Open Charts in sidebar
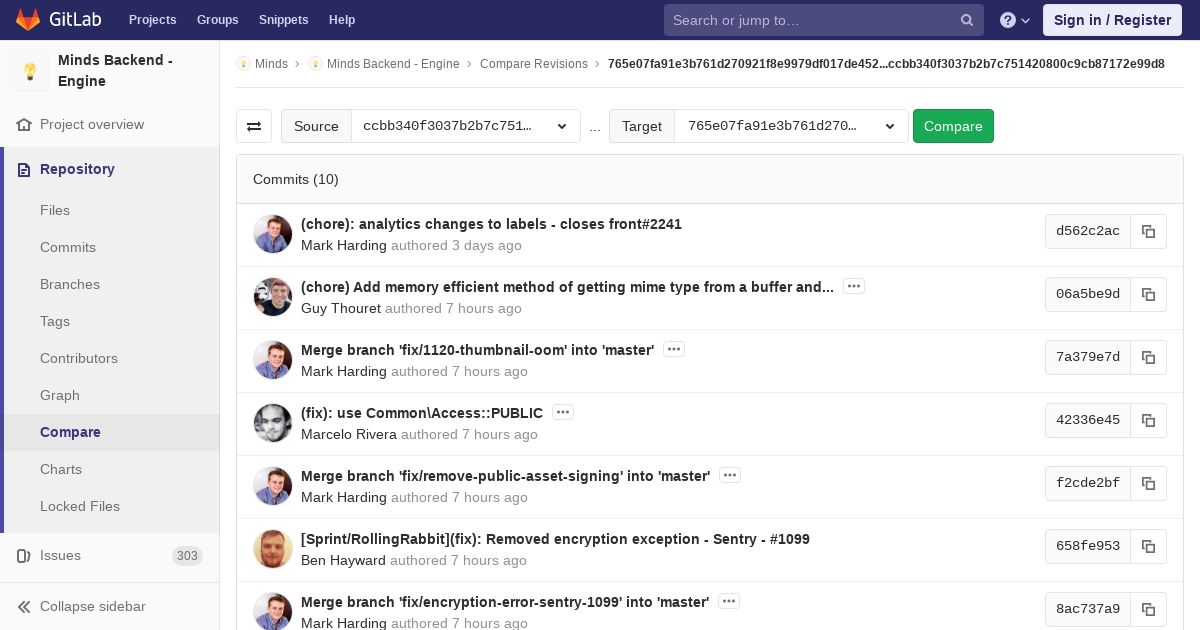 click(61, 469)
